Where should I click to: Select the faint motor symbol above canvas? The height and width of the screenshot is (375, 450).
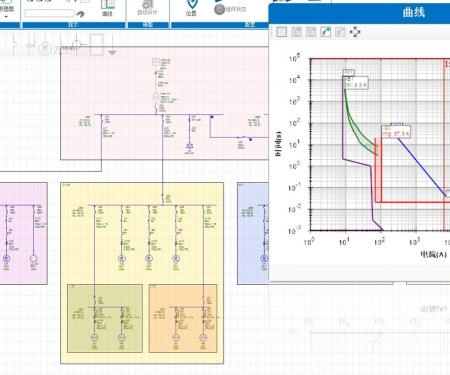point(44,49)
